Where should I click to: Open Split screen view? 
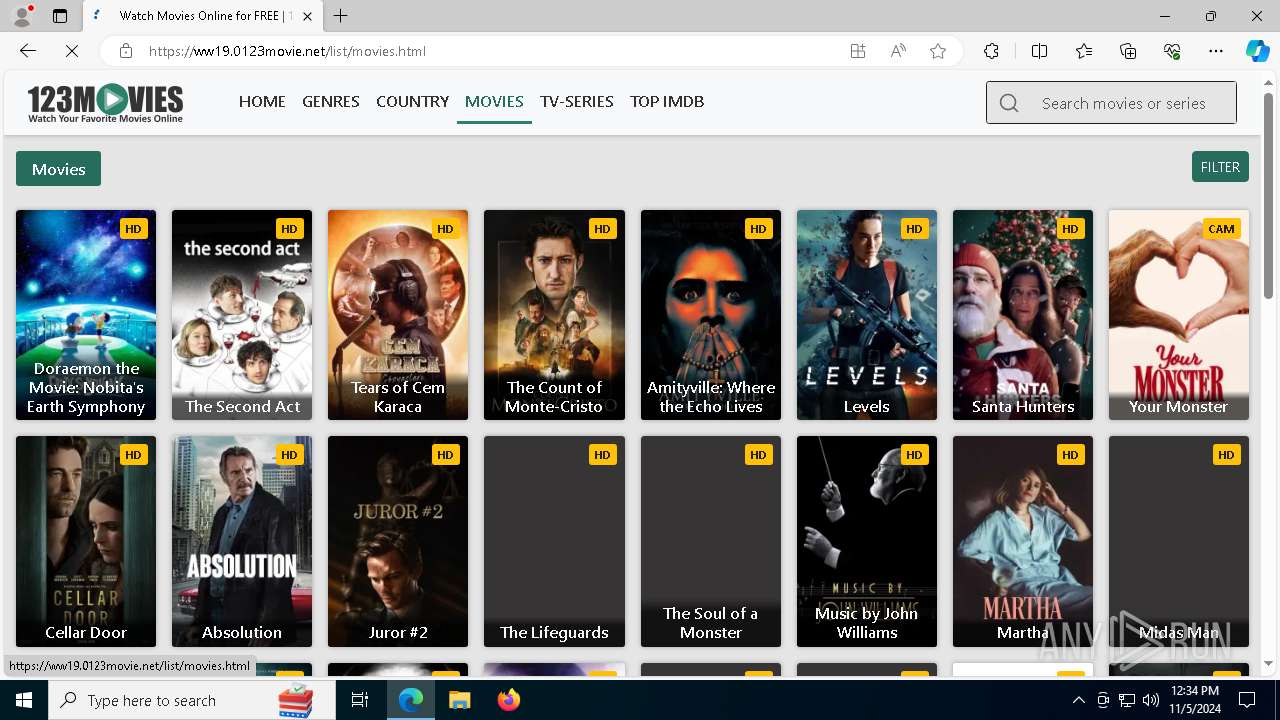pos(1039,51)
